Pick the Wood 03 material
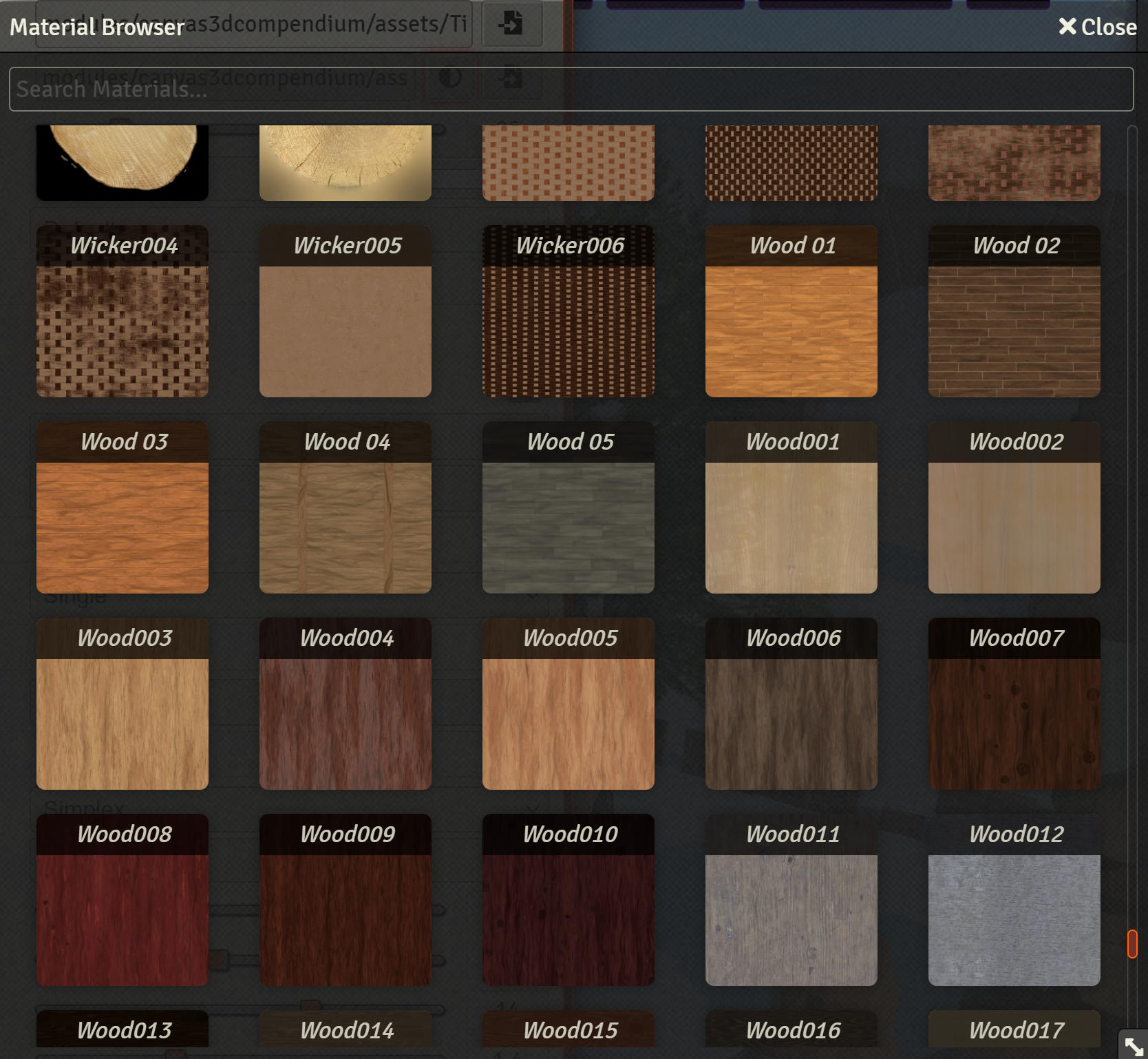 (x=123, y=507)
